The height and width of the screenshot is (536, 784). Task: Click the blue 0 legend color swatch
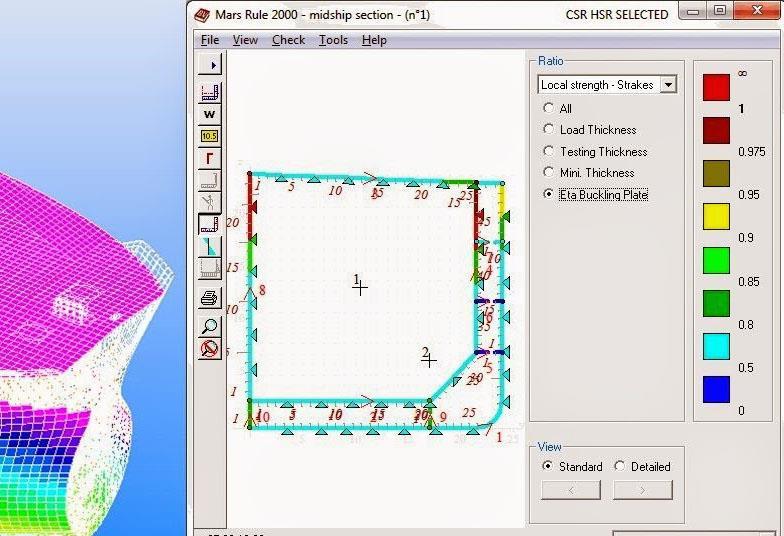click(x=716, y=390)
